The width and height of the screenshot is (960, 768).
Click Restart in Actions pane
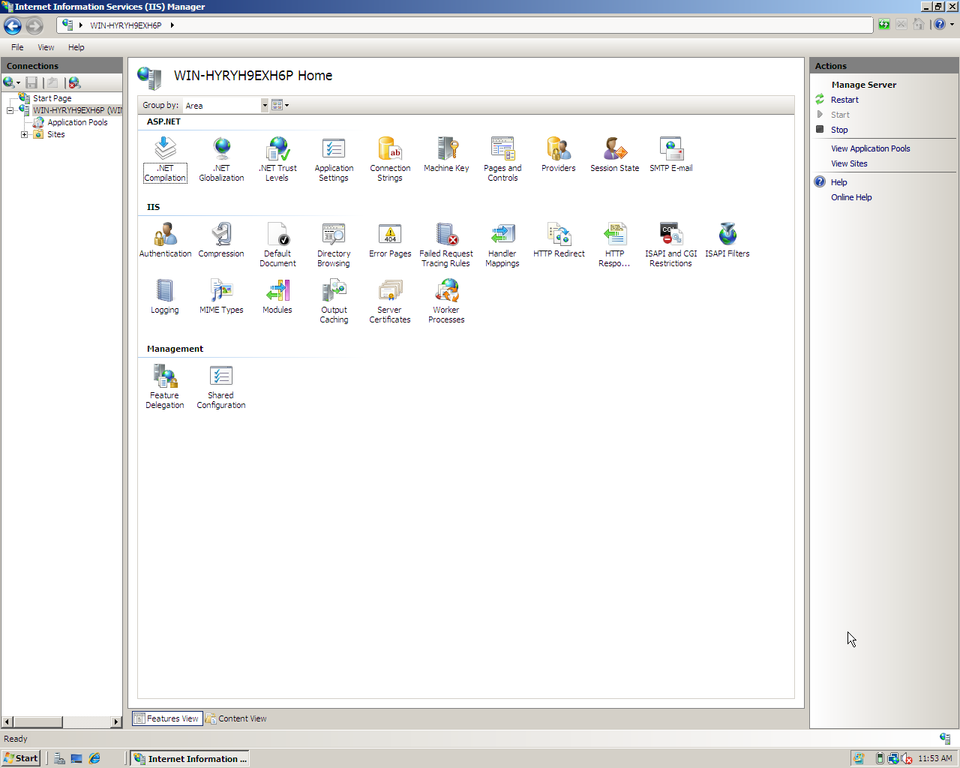(844, 100)
